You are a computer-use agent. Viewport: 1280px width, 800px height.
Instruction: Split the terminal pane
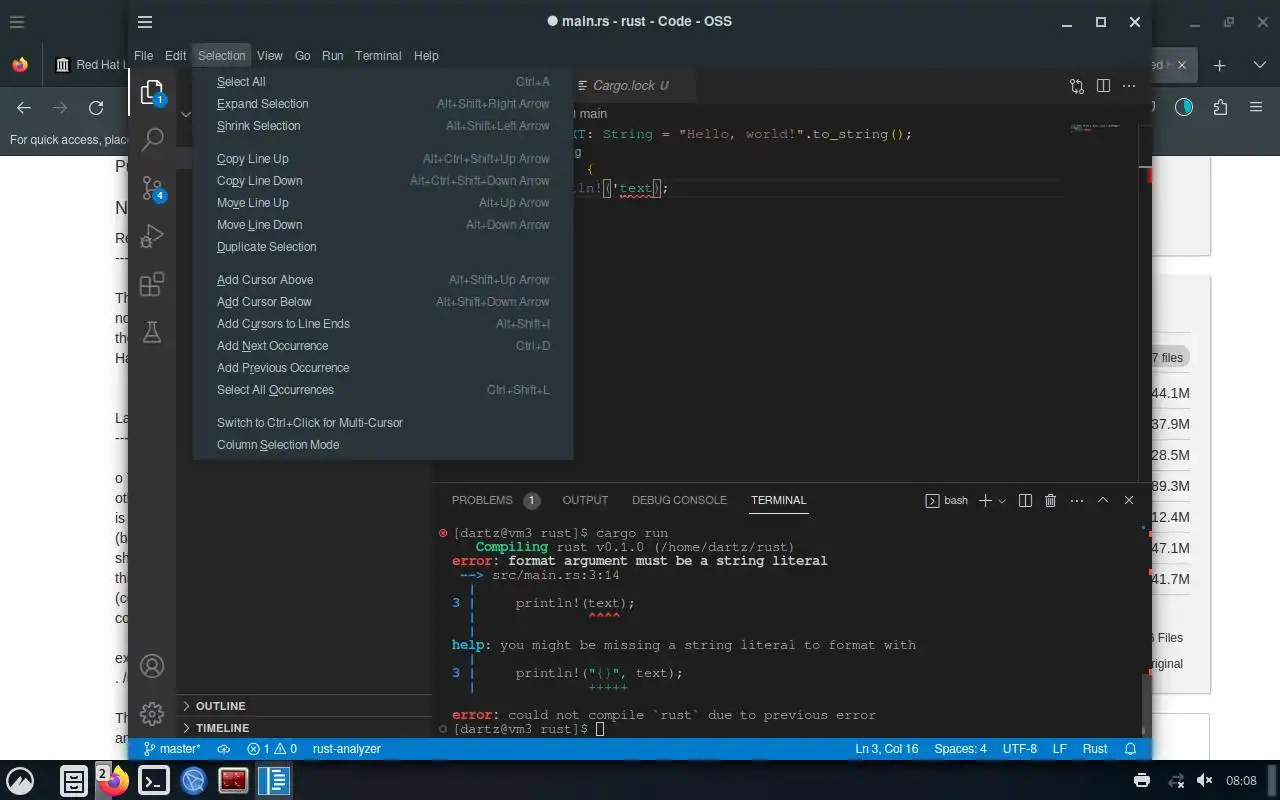pos(1025,500)
